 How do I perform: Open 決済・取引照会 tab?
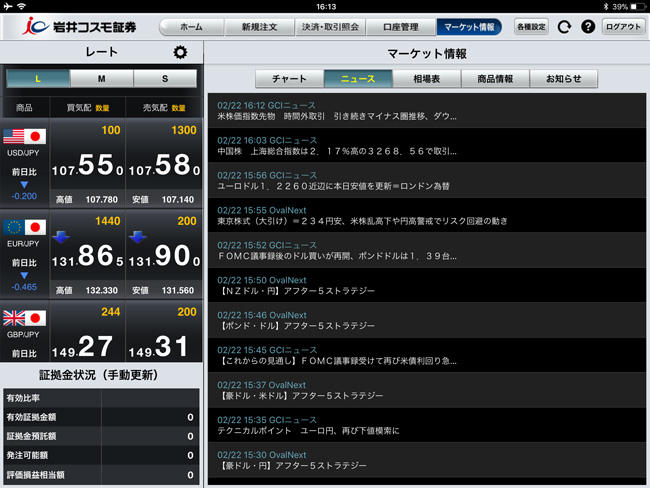[330, 27]
